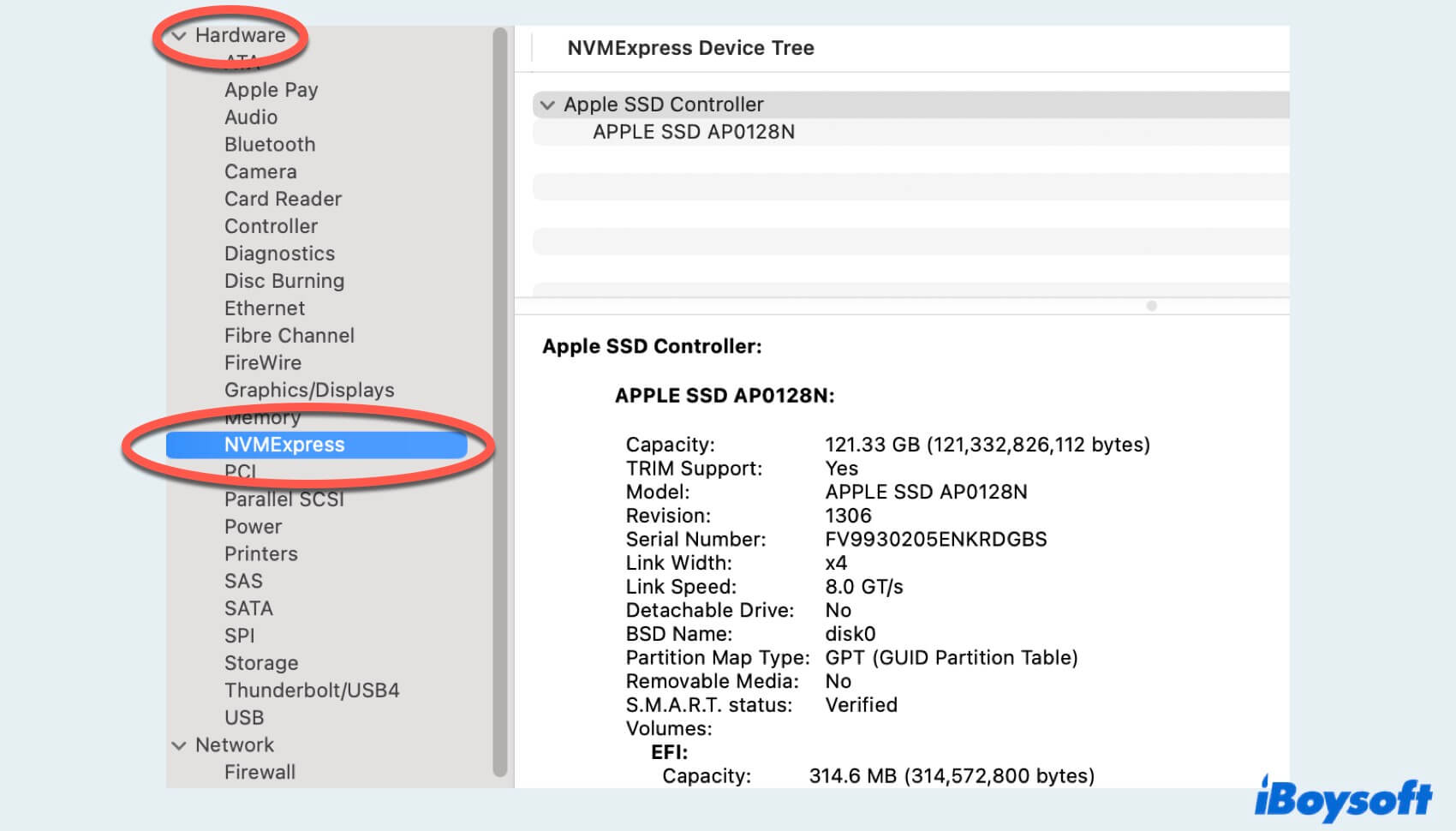Click the S.M.A.R.T. status Verified value

[x=861, y=705]
